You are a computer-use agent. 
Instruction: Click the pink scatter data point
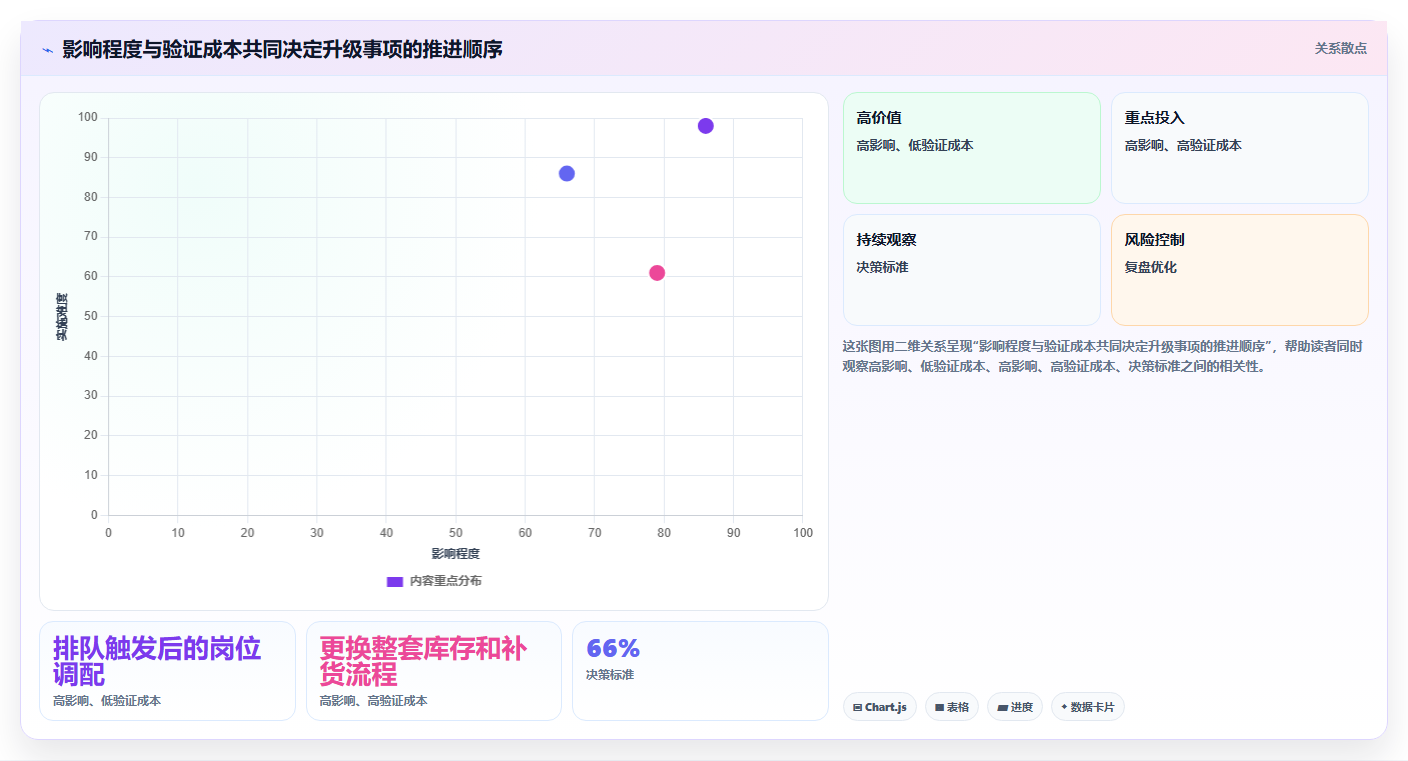657,273
